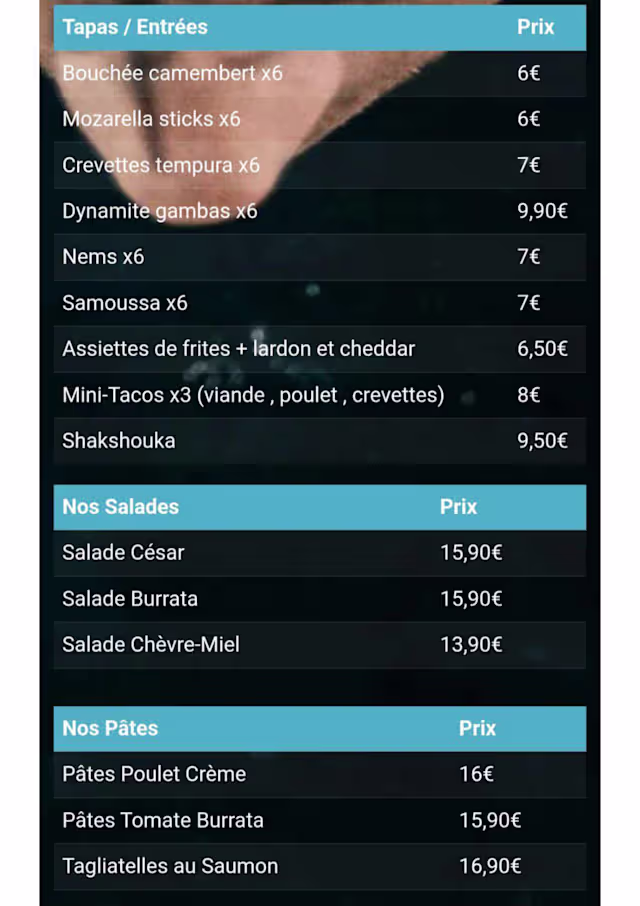Screen dimensions: 640x906
Task: Choose the Mini-Tacos x3 row
Action: tap(253, 395)
